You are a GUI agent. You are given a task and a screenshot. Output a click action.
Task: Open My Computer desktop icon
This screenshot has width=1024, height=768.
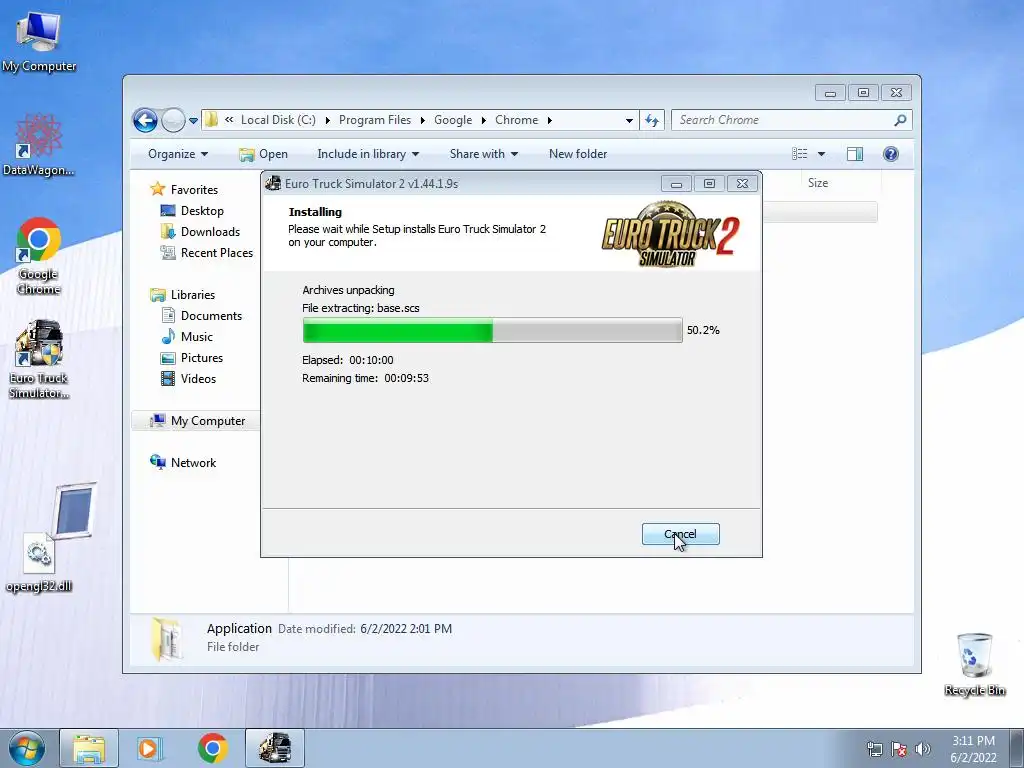tap(39, 40)
